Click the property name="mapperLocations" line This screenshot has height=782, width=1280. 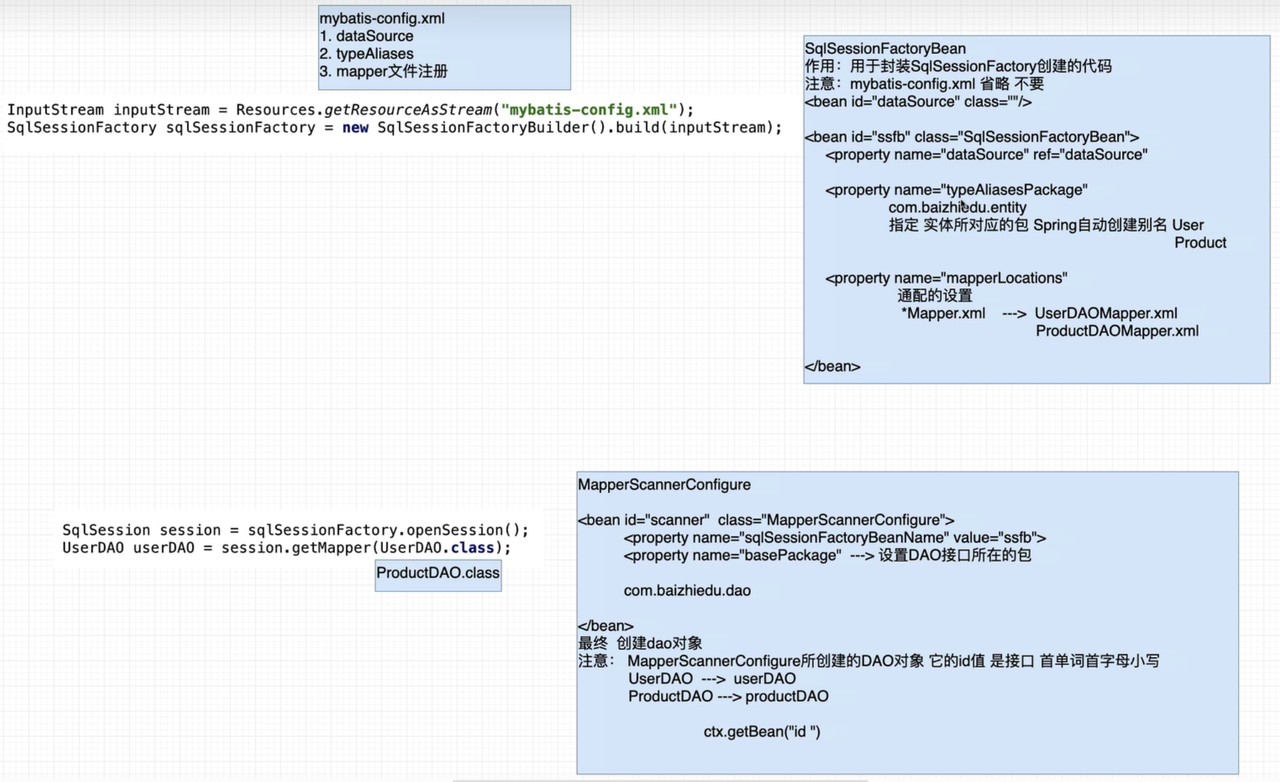point(946,278)
